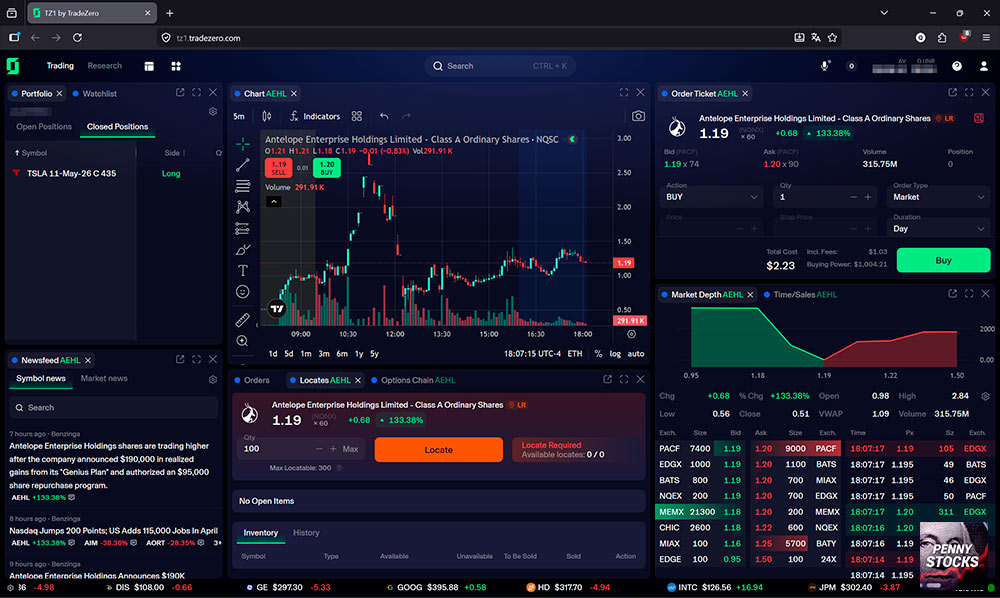Open browser tab list chevron
Image resolution: width=1000 pixels, height=598 pixels.
pyautogui.click(x=884, y=13)
